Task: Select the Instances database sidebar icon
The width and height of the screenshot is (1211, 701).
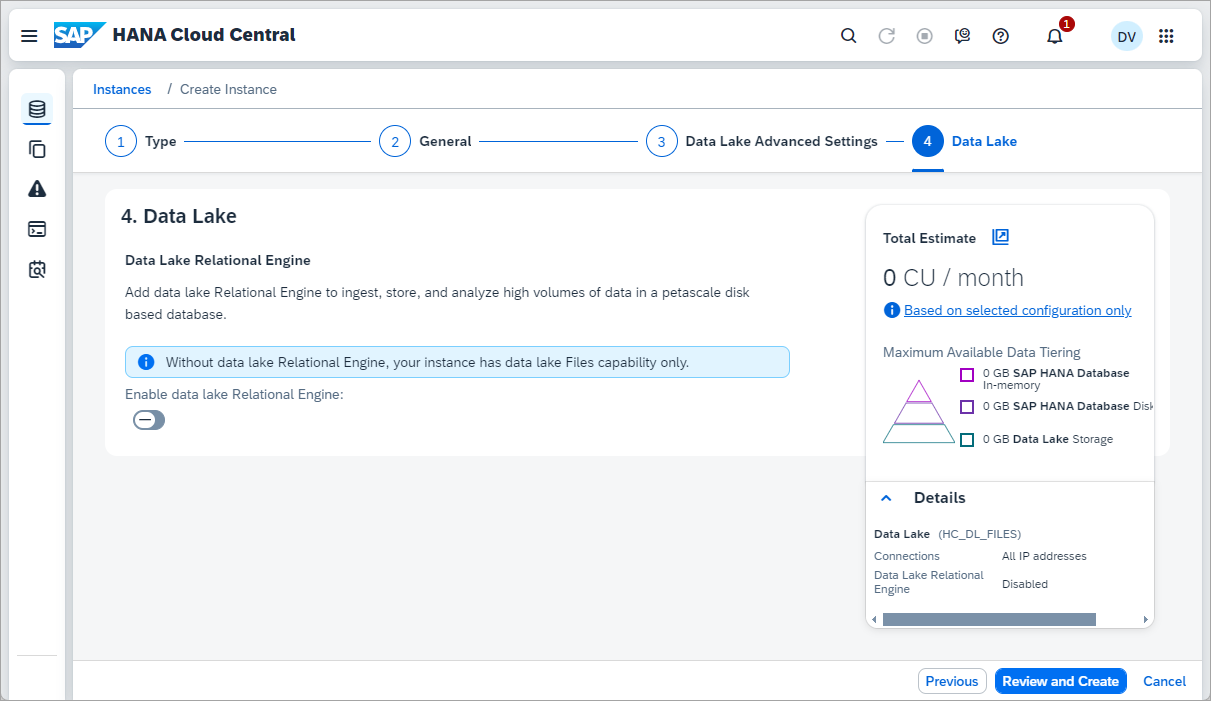Action: point(37,109)
